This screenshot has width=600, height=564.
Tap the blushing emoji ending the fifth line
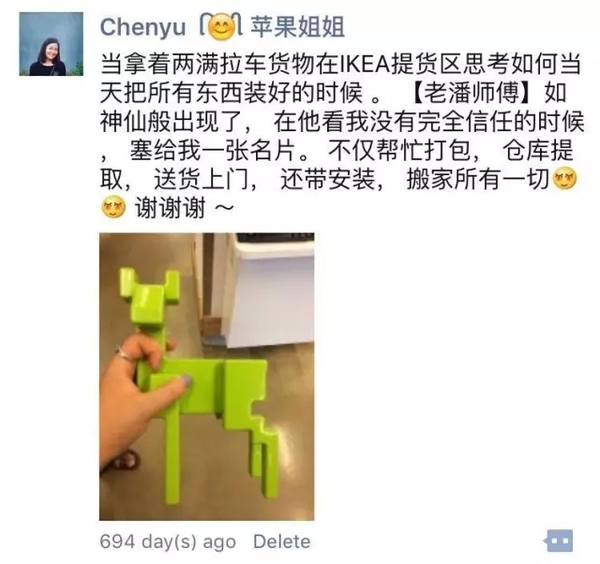pyautogui.click(x=565, y=179)
